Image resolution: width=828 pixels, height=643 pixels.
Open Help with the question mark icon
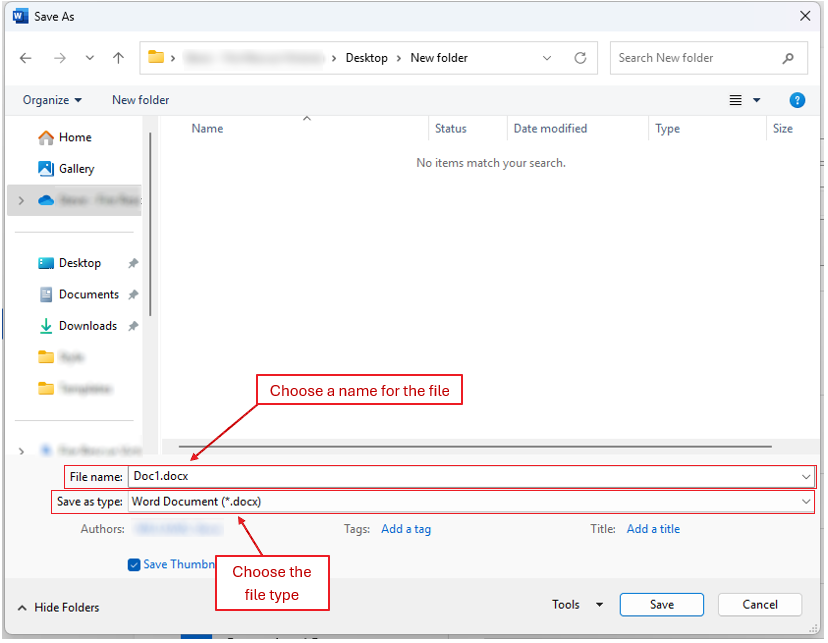click(797, 100)
